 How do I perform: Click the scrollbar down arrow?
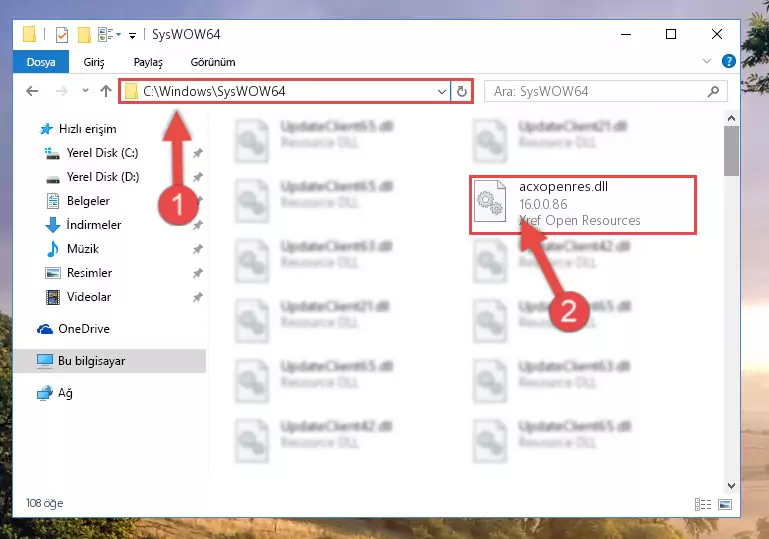[x=731, y=486]
